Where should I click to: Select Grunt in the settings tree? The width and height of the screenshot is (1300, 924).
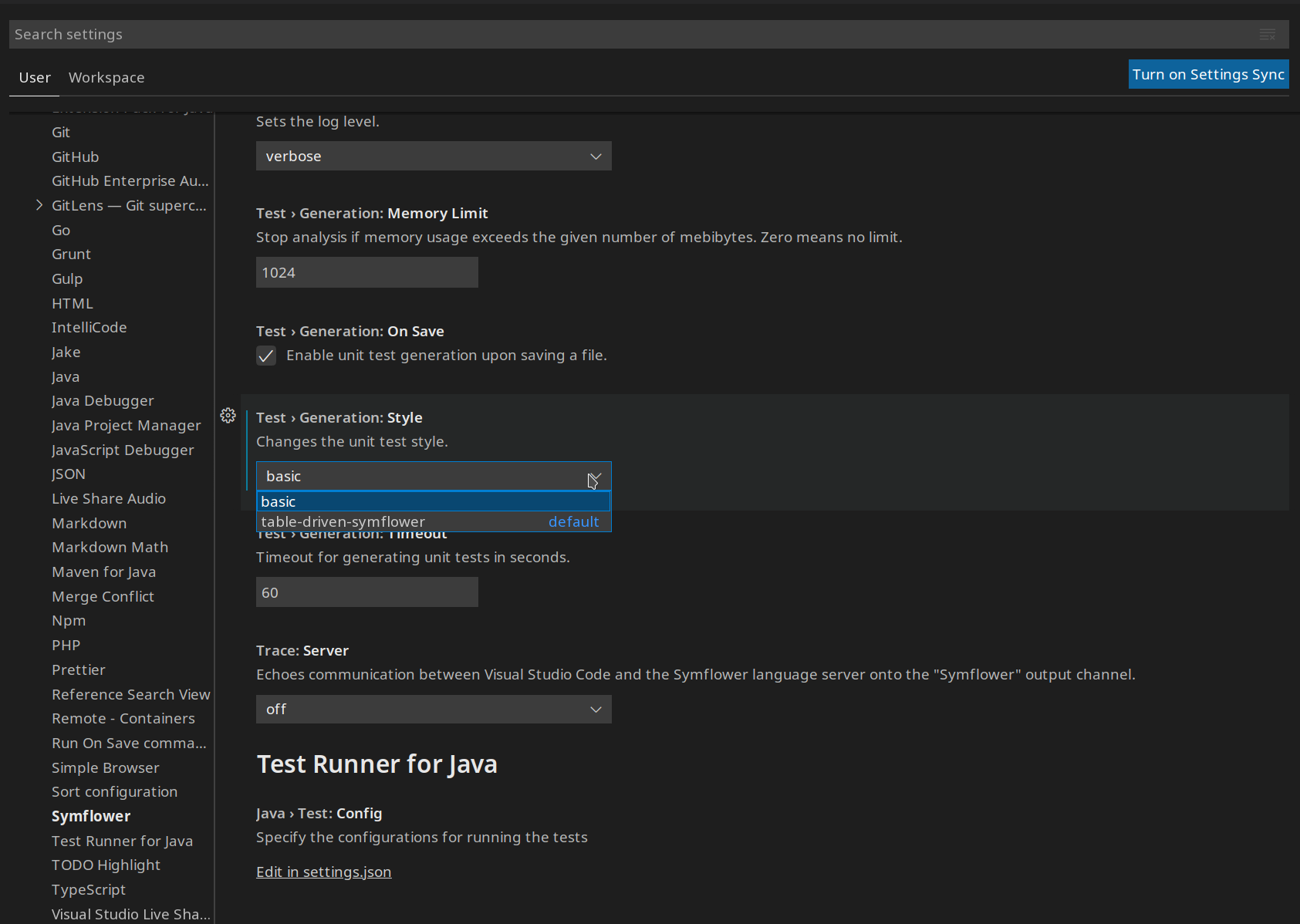pos(71,255)
